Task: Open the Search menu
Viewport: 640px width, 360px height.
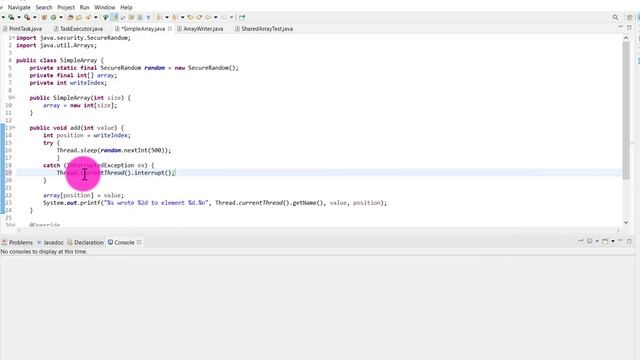Action: click(44, 7)
